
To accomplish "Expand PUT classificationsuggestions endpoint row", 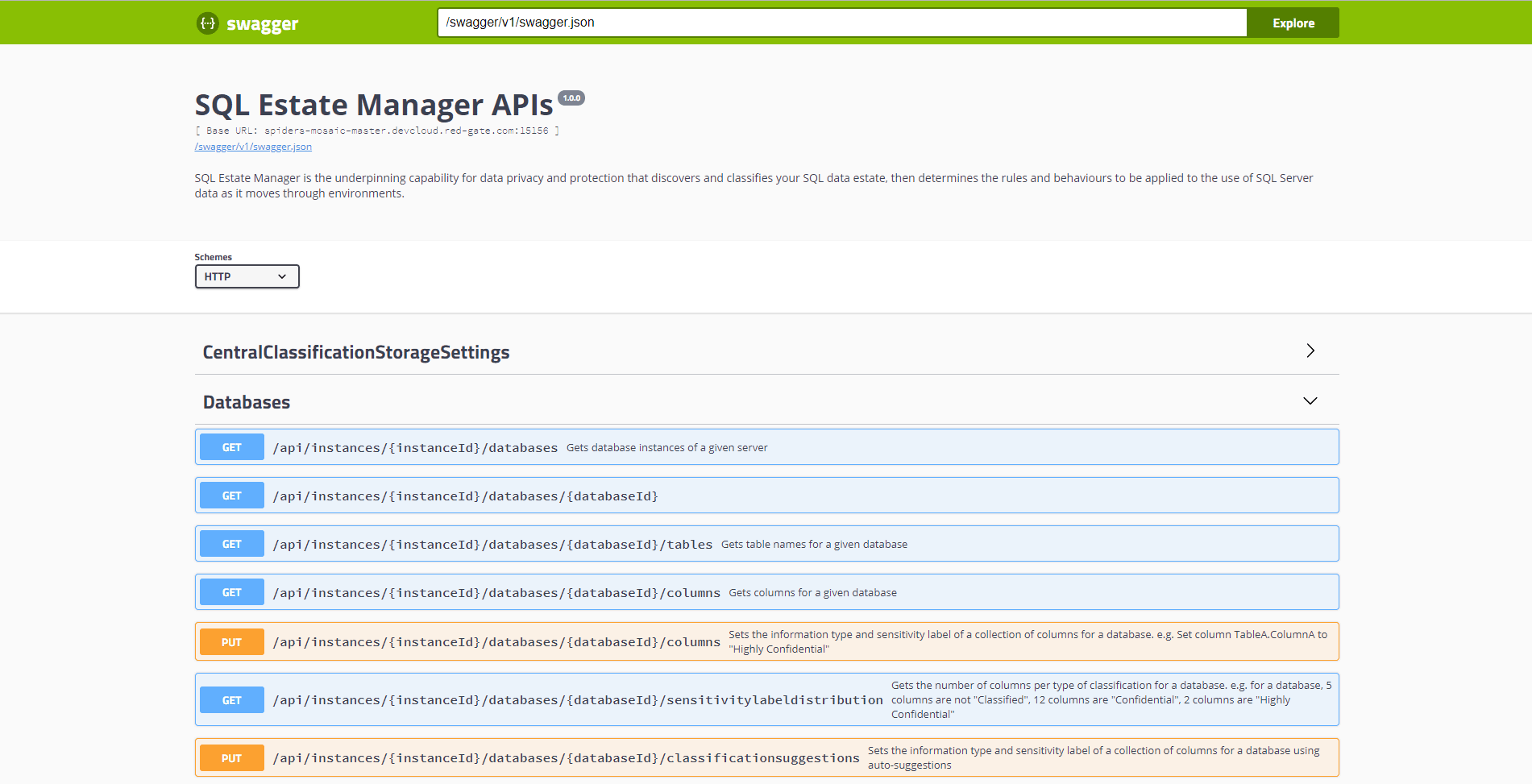I will click(x=766, y=757).
